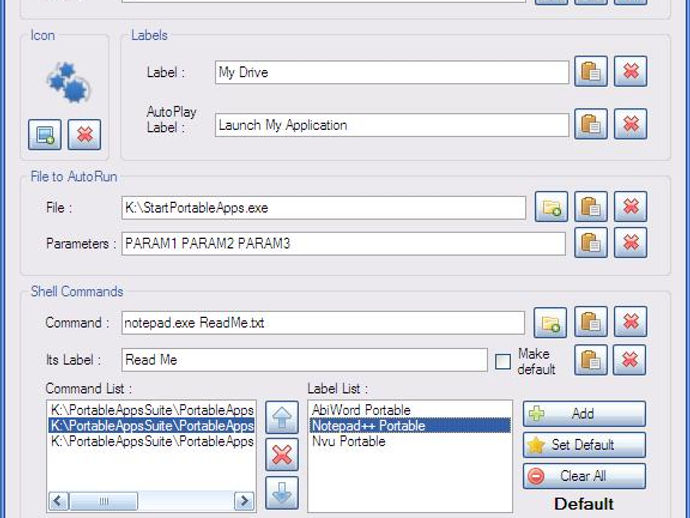
Task: Select third entry in Command List
Action: tap(151, 441)
